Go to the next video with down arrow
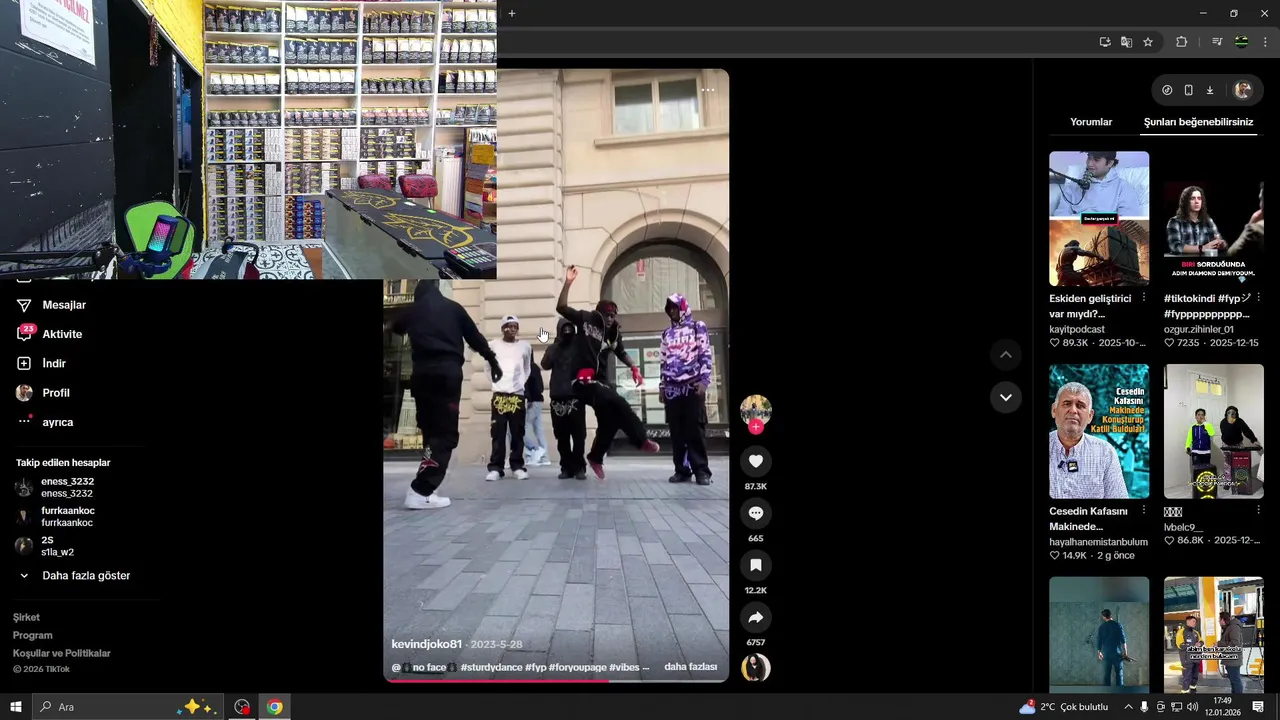 click(1005, 397)
